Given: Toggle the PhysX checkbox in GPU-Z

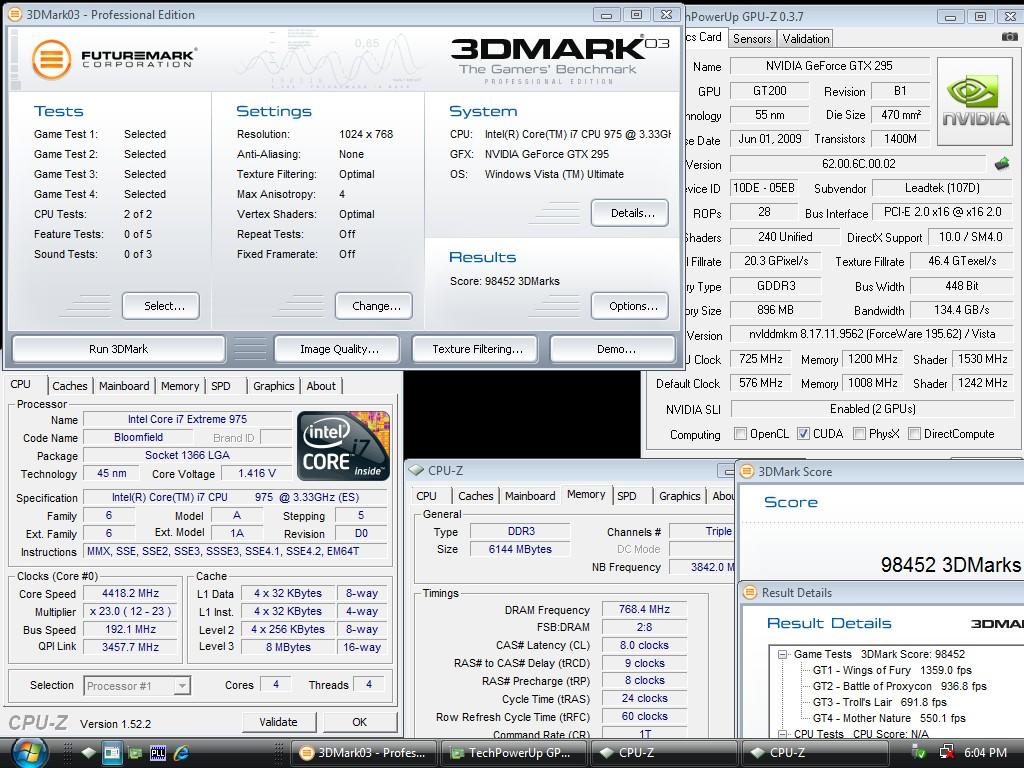Looking at the screenshot, I should [859, 434].
